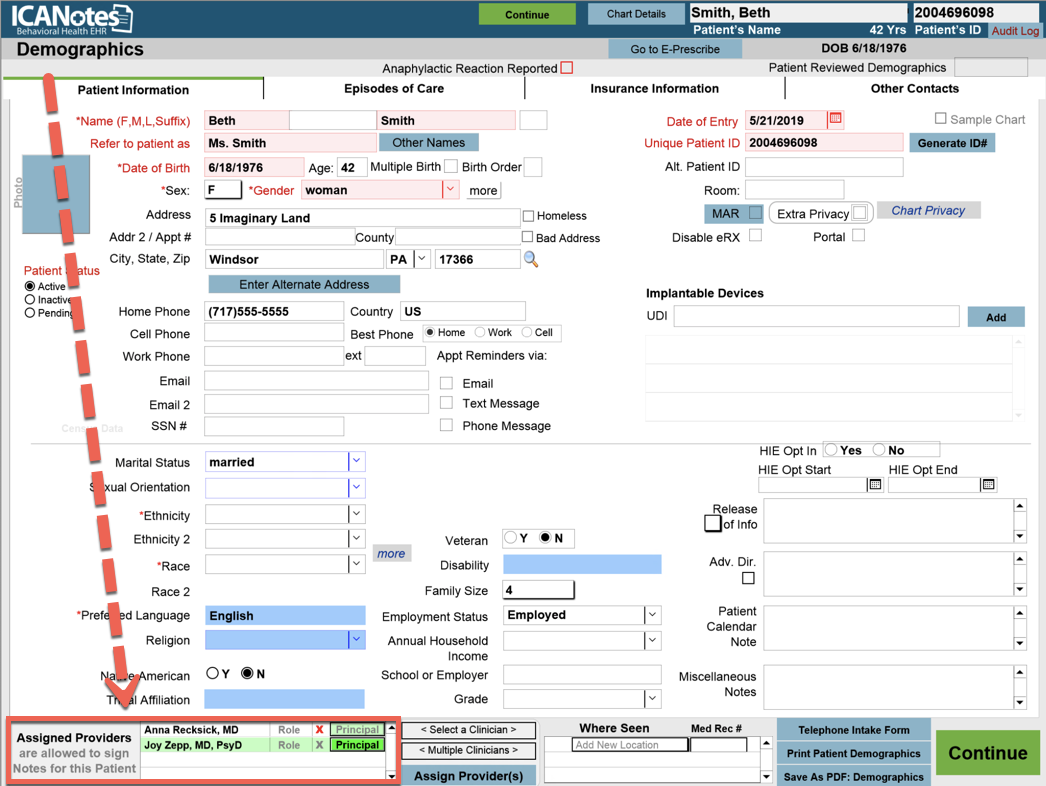1046x786 pixels.
Task: Click the X next to Joy Zepp
Action: (320, 745)
